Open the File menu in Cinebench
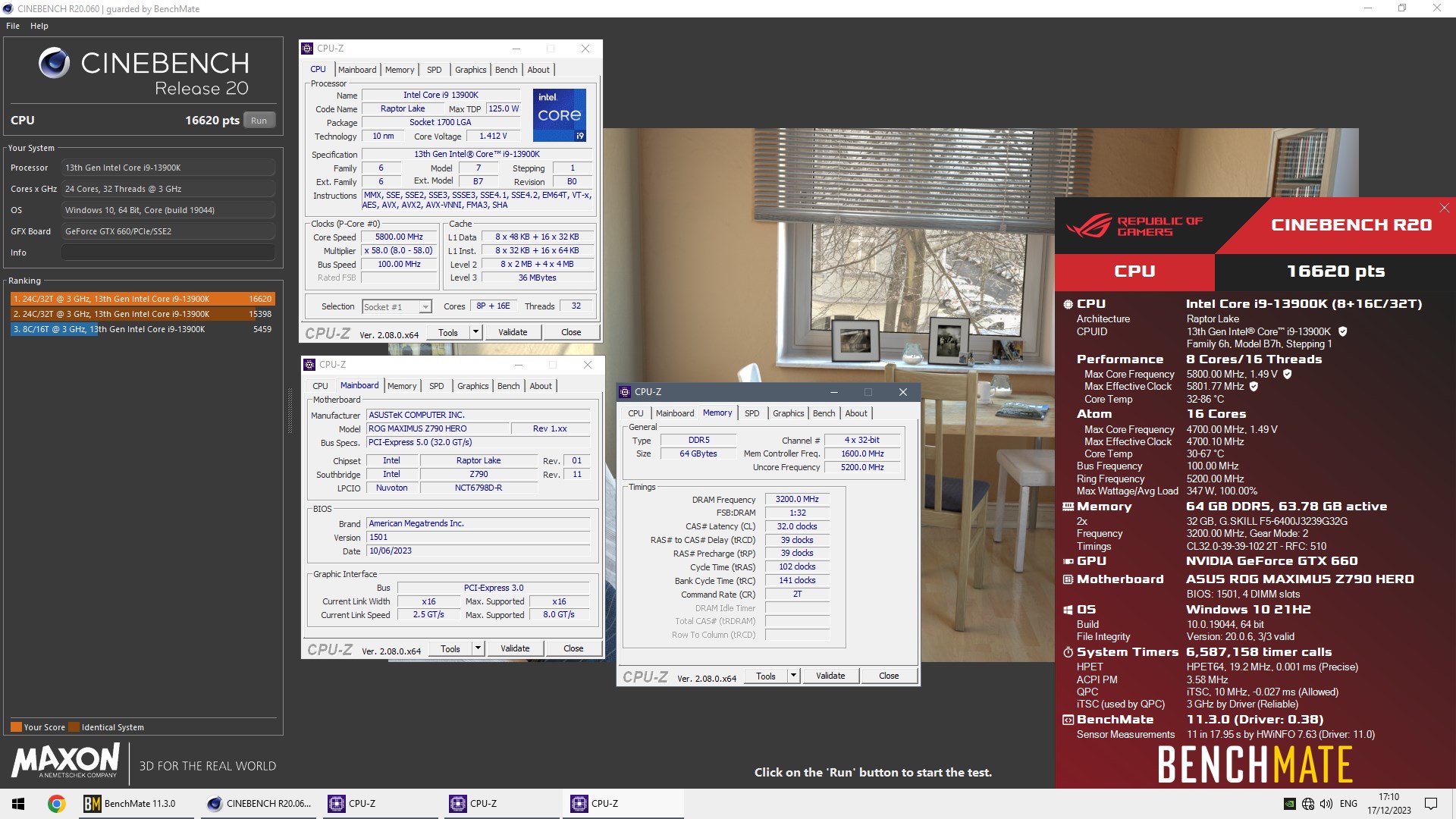Image resolution: width=1456 pixels, height=819 pixels. click(13, 26)
